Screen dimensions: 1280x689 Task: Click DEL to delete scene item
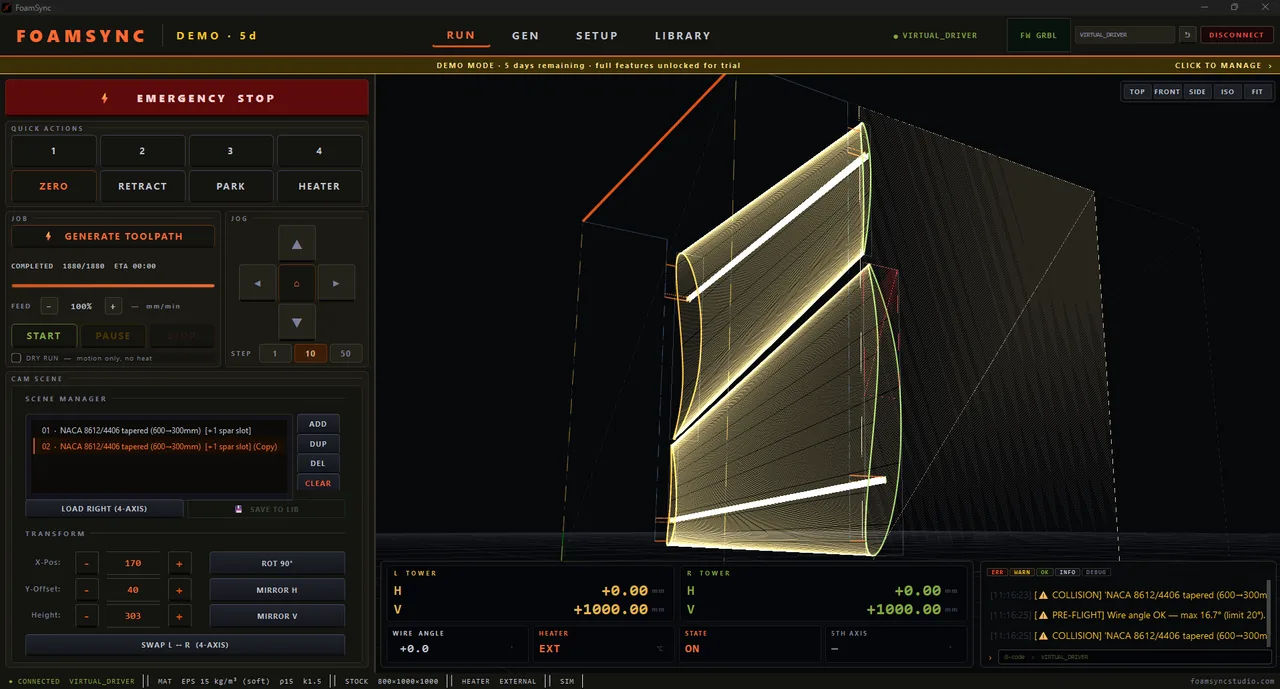(x=318, y=463)
